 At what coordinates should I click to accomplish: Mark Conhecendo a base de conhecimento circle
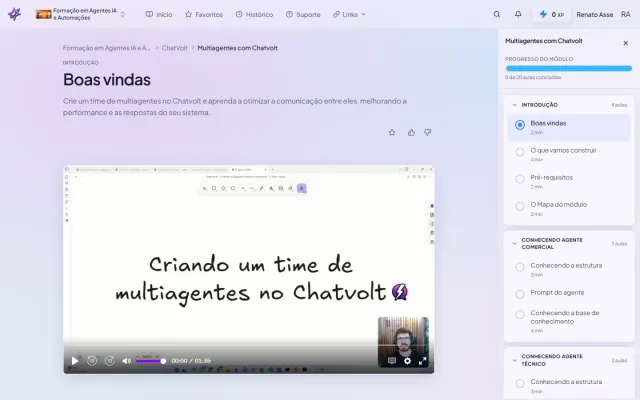tap(520, 315)
